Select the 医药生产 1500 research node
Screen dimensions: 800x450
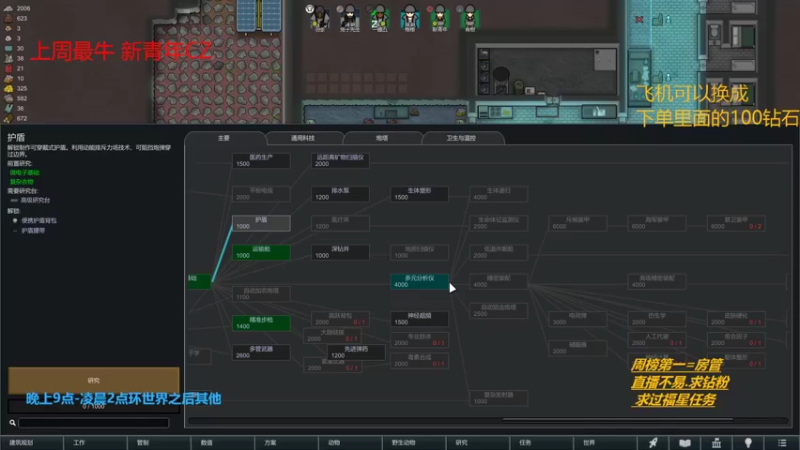coord(261,161)
